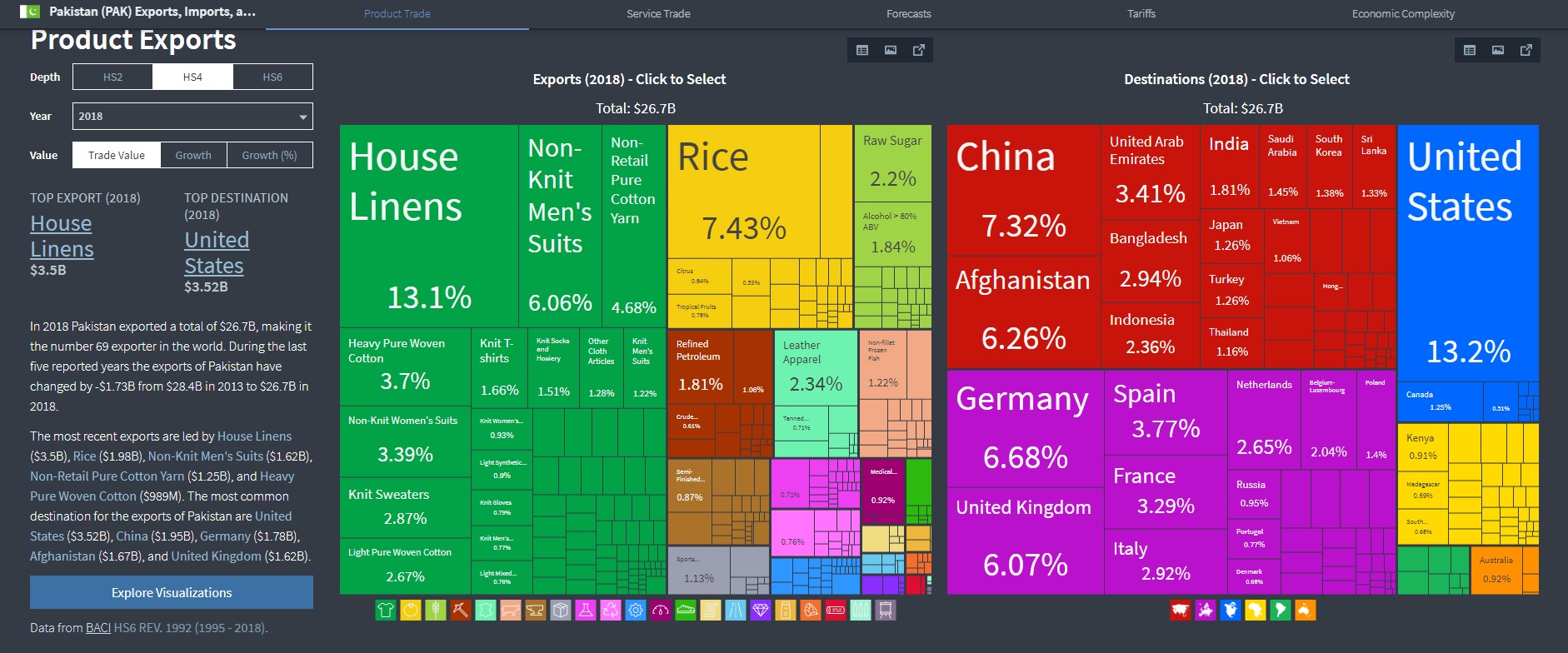Select the China tile in Destinations treemap
Image resolution: width=1568 pixels, height=653 pixels.
[1023, 190]
